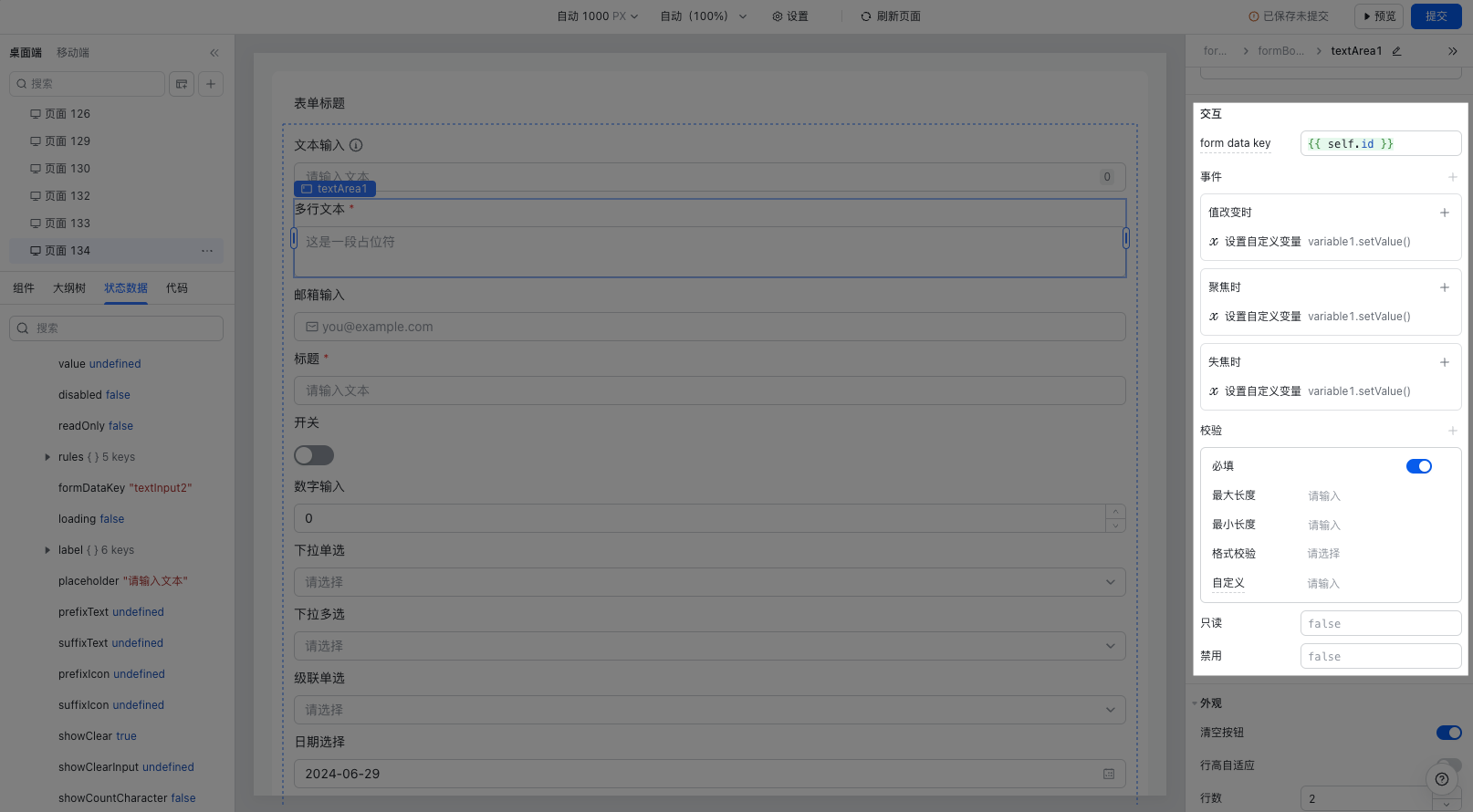The image size is (1473, 812).
Task: Click the form data key expression field
Action: pos(1381,143)
